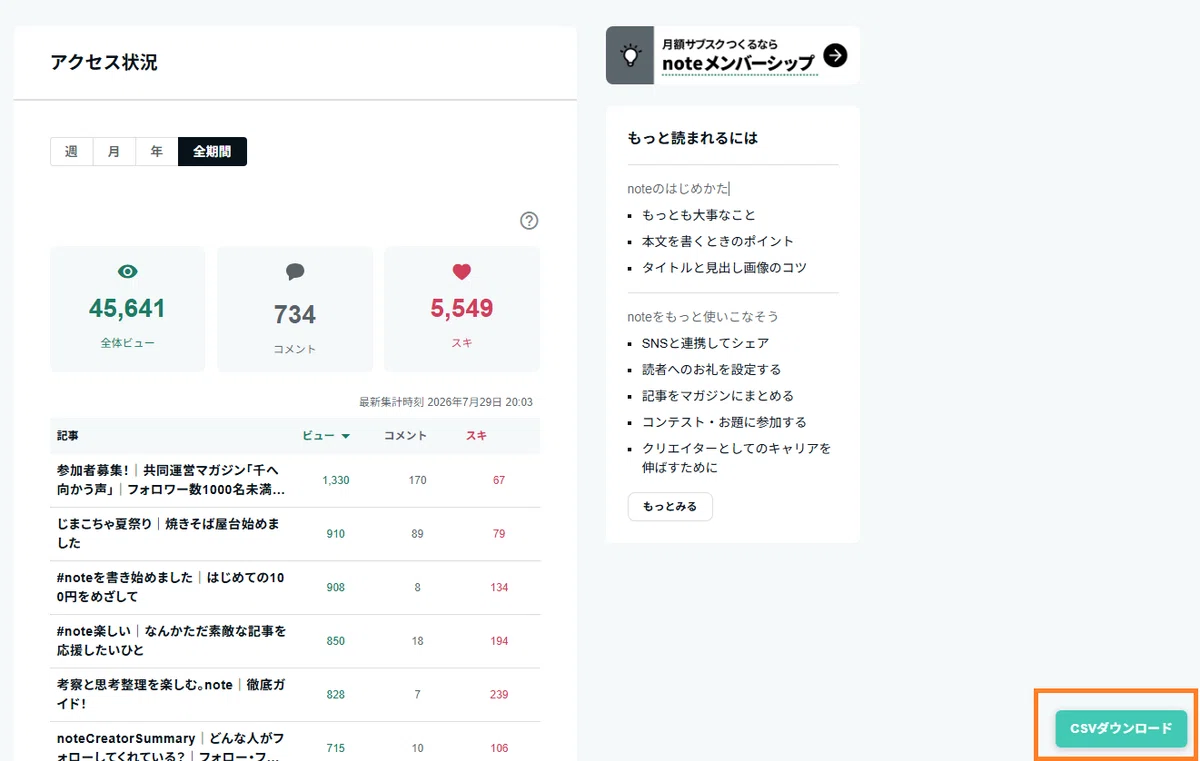
Task: Click the comment count 170
Action: 418,481
